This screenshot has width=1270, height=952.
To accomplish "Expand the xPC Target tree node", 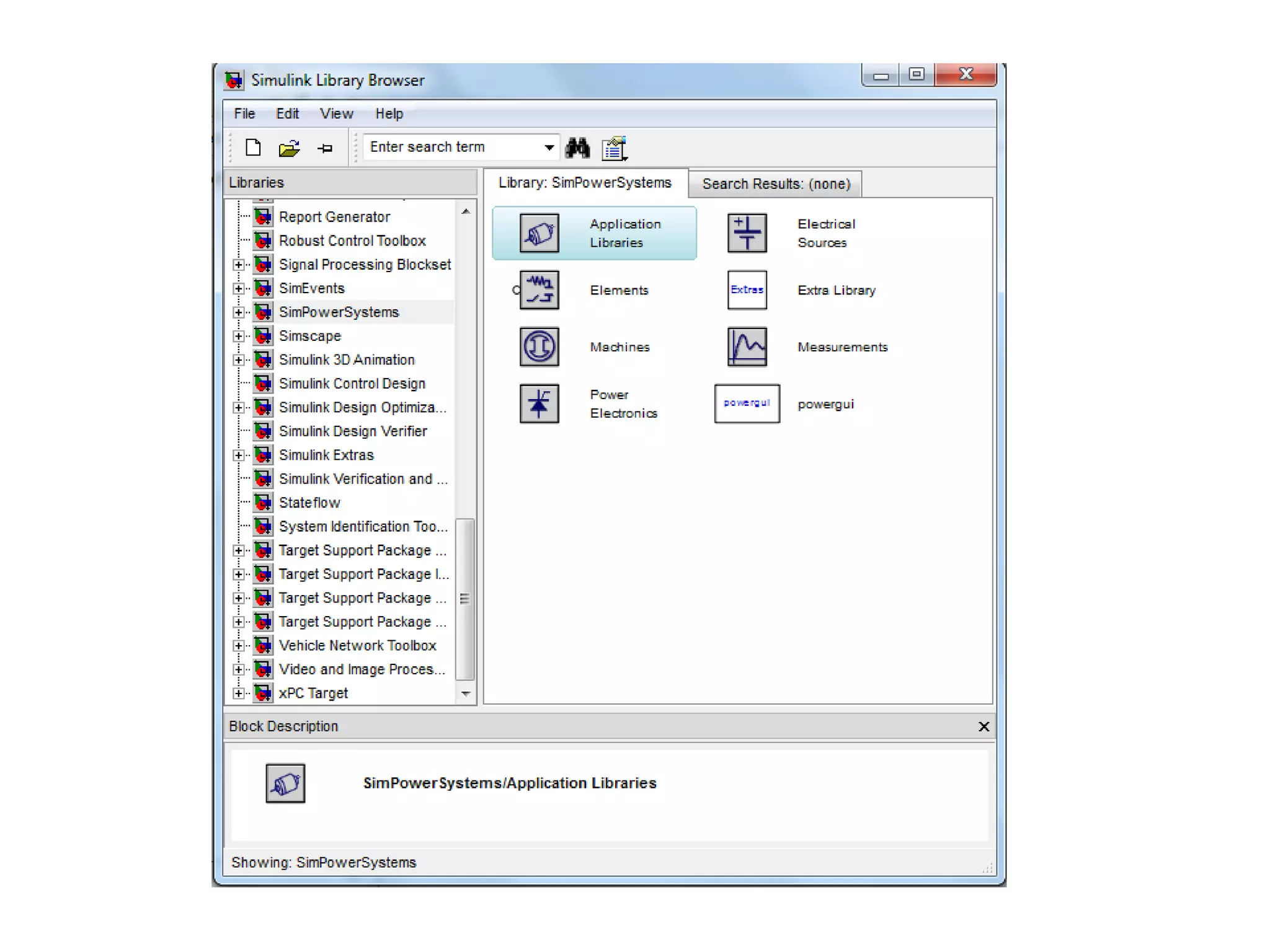I will tap(238, 693).
